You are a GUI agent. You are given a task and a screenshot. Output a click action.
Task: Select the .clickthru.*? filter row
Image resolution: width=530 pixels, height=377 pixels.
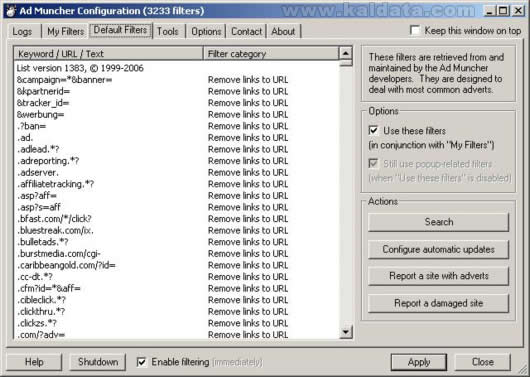[176, 311]
